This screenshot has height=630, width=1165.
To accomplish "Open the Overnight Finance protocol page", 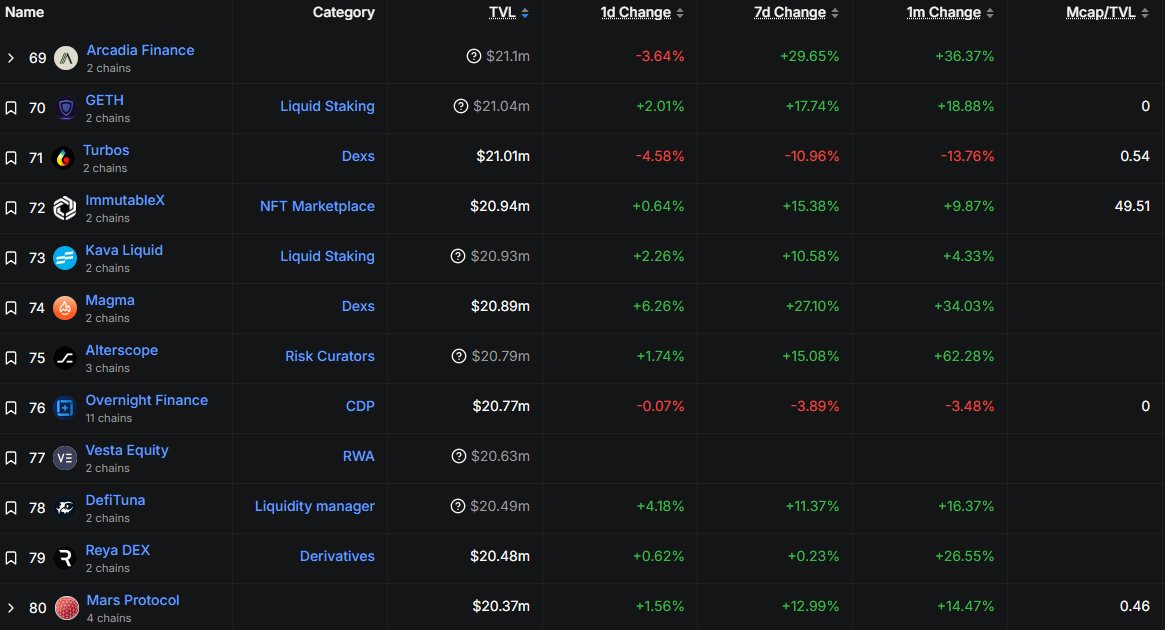I will coord(146,400).
